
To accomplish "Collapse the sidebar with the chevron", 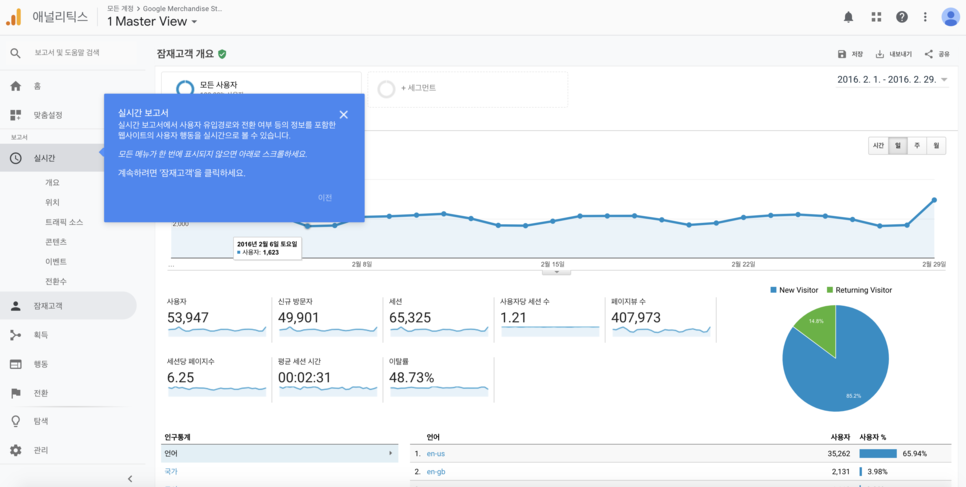I will [x=130, y=478].
